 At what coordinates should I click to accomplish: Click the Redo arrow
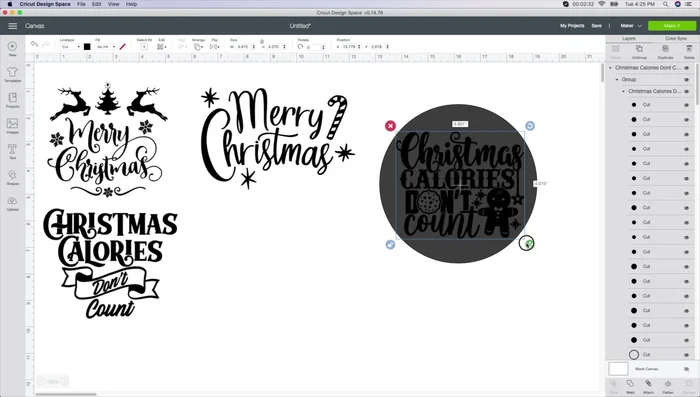click(46, 44)
